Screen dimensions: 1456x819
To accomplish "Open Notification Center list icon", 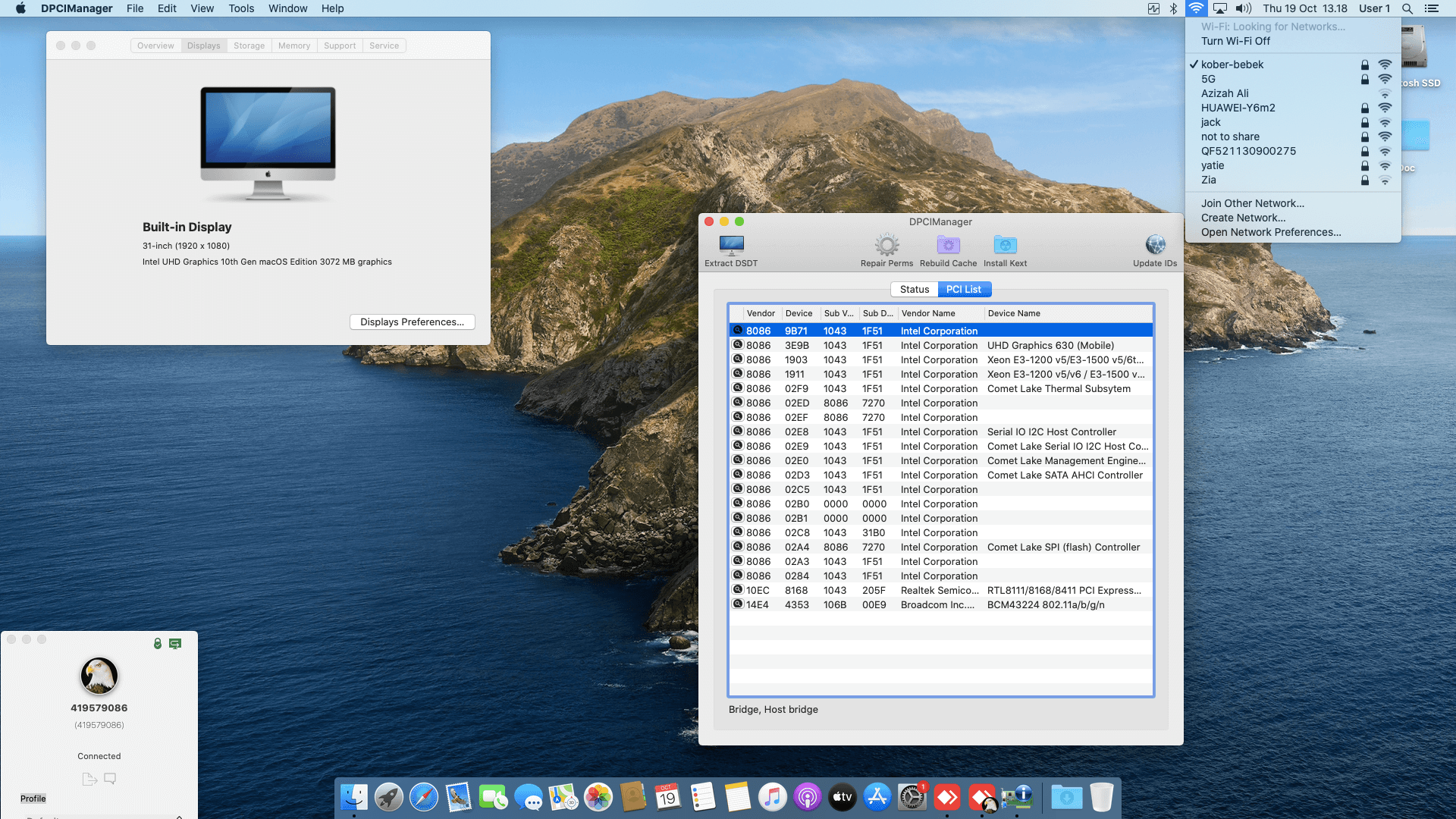I will [x=1432, y=8].
